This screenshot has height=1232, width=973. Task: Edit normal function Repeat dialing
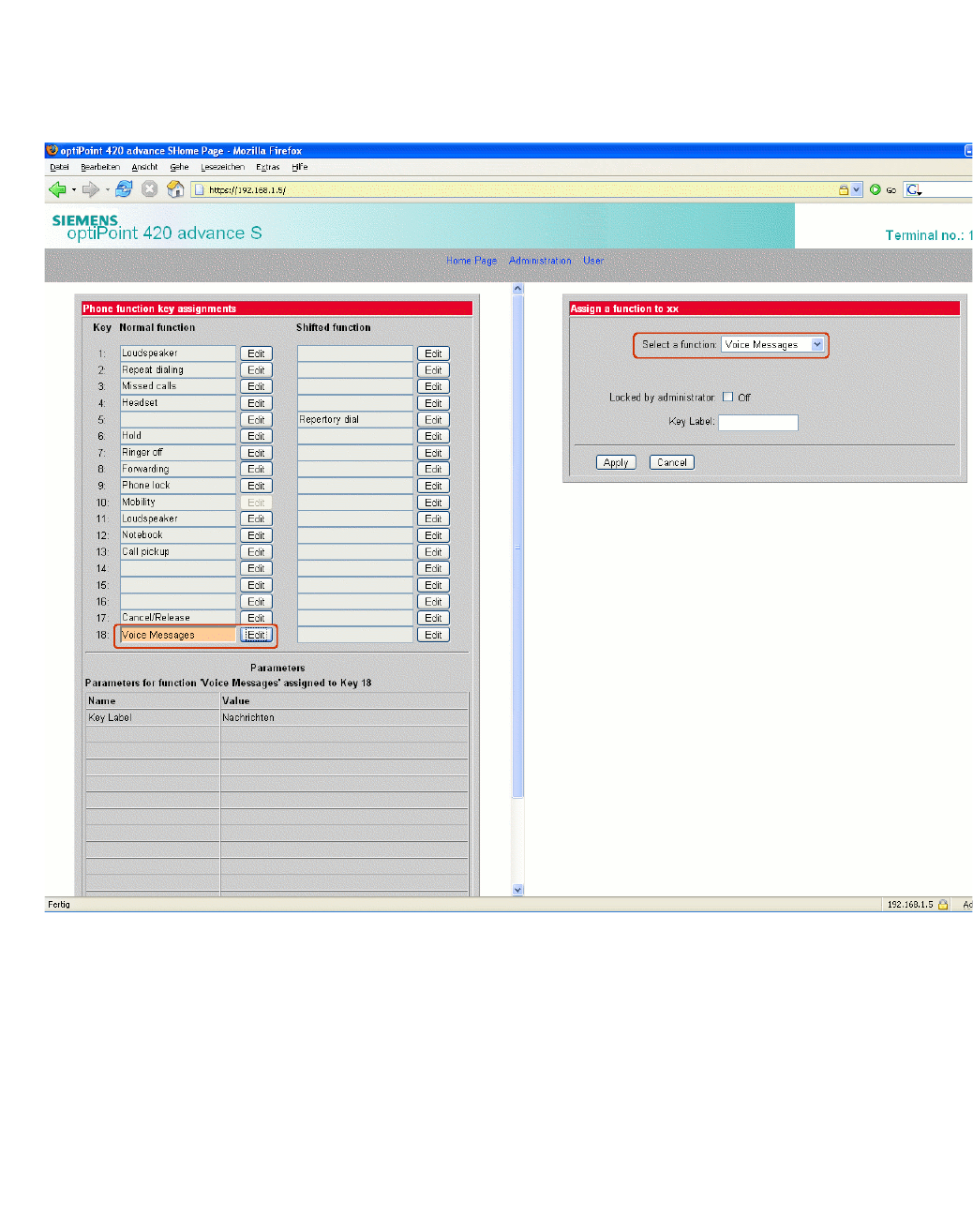click(x=256, y=370)
